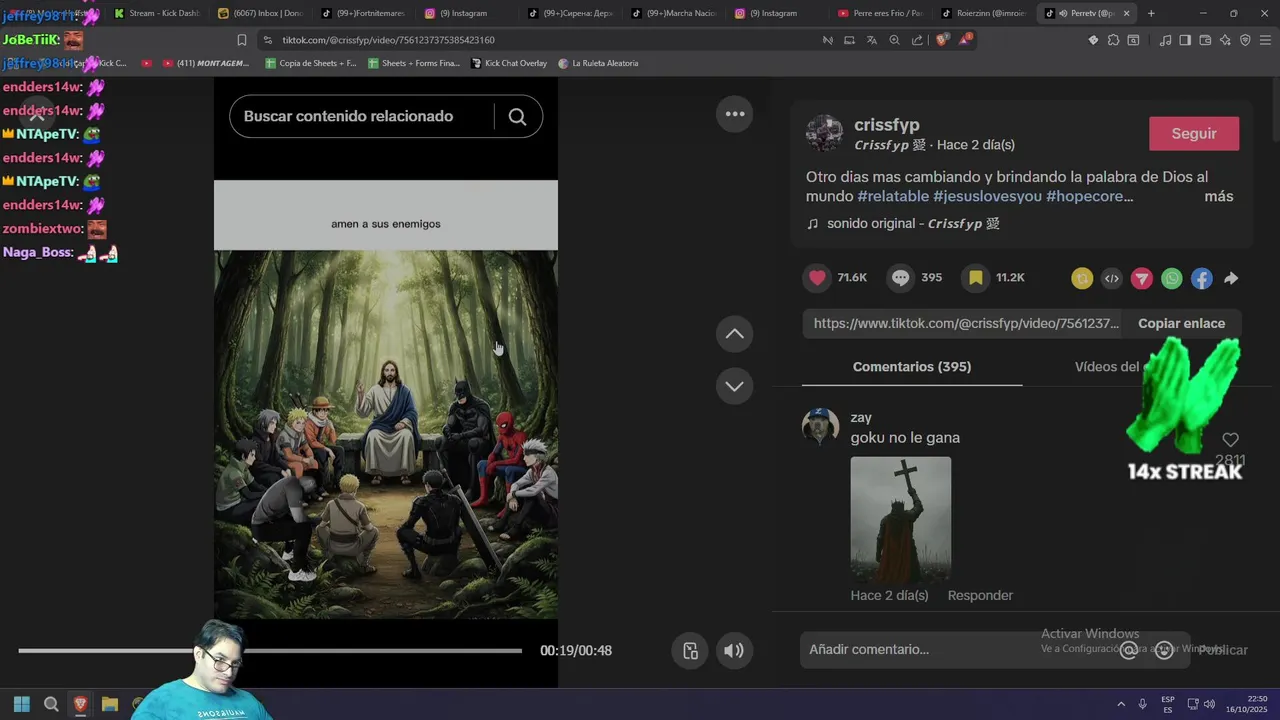Viewport: 1280px width, 720px height.
Task: Click the share page icon in address bar
Action: [x=917, y=40]
